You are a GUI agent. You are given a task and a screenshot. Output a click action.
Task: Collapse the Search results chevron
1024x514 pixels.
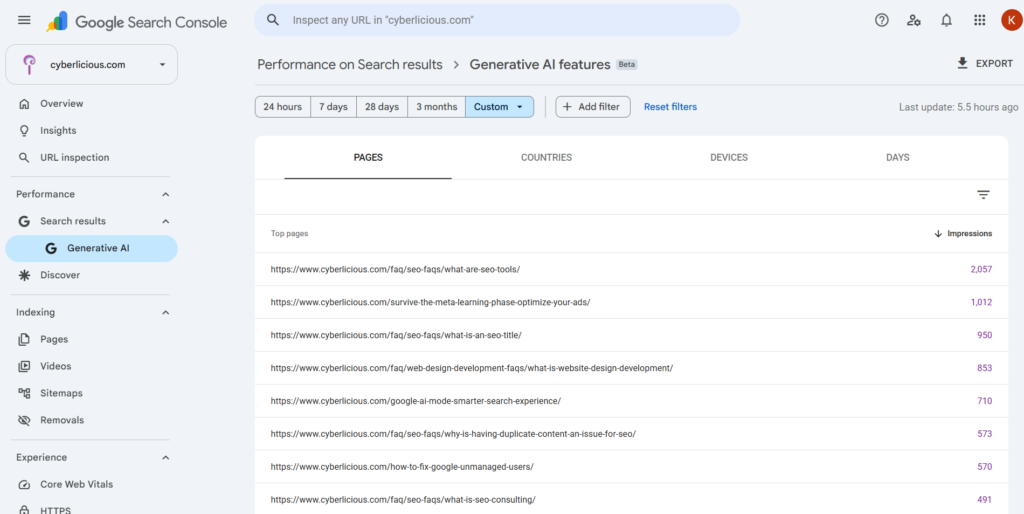point(165,221)
